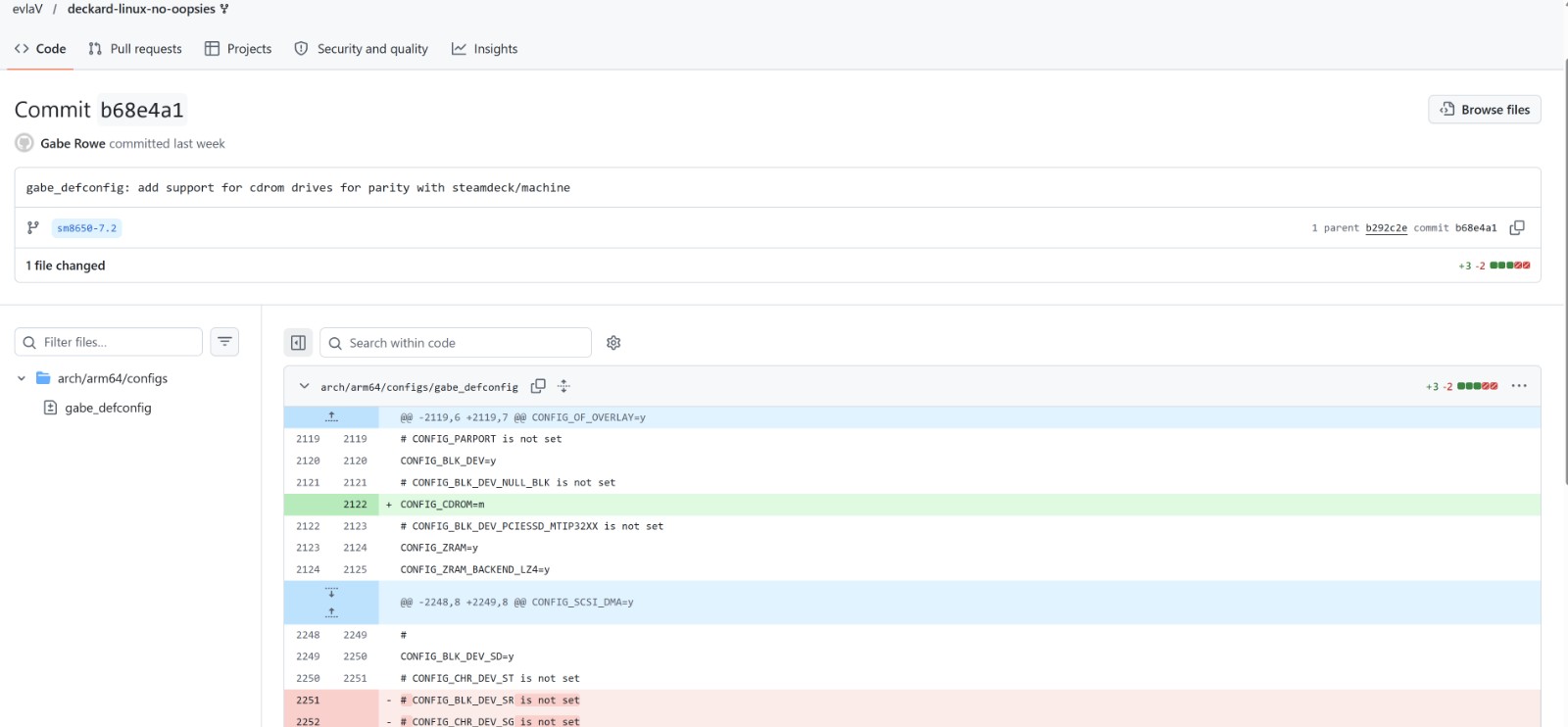Viewport: 1568px width, 727px height.
Task: Click the evlaV owner link
Action: coord(27,9)
